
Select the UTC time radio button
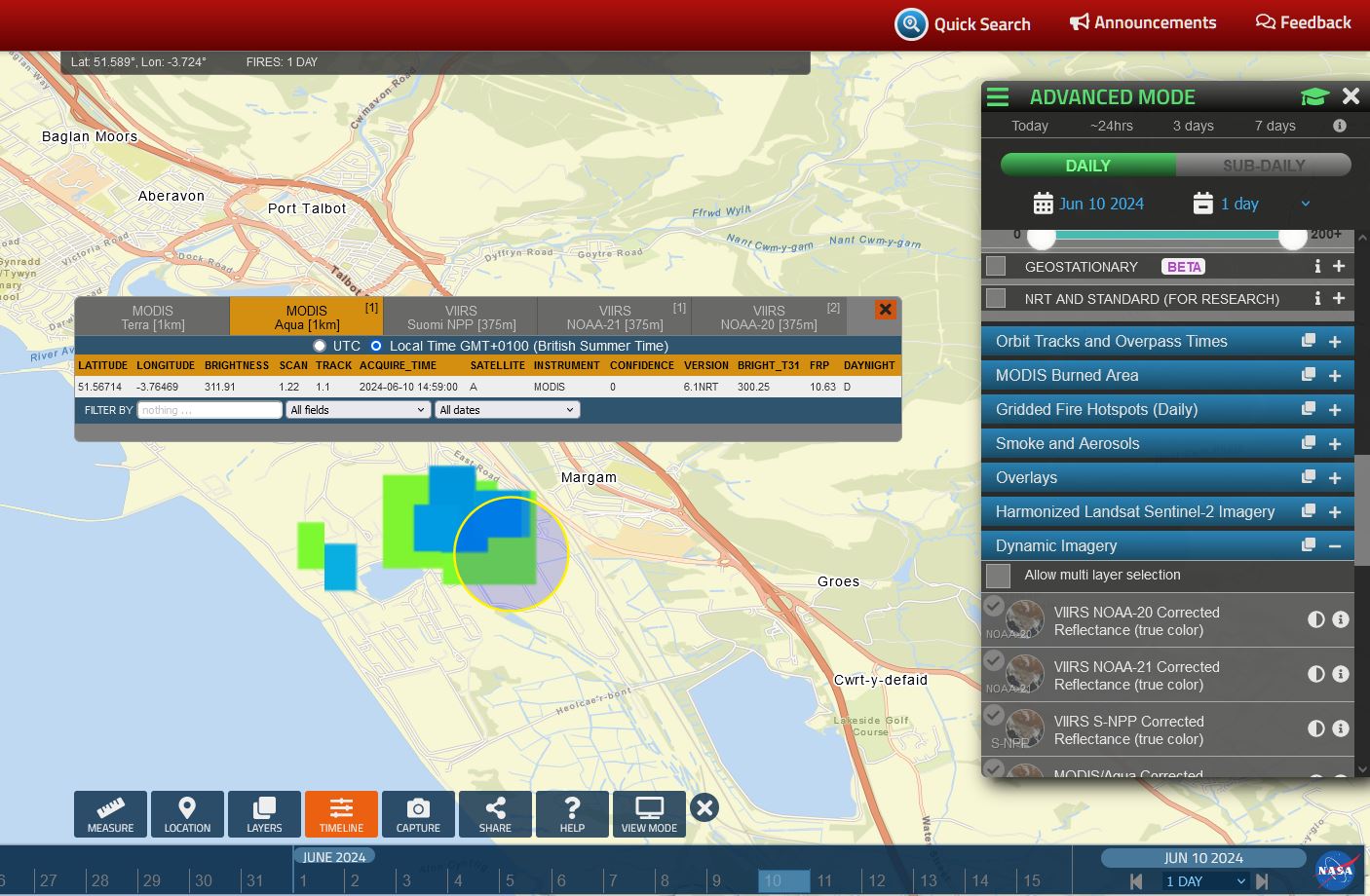point(320,346)
